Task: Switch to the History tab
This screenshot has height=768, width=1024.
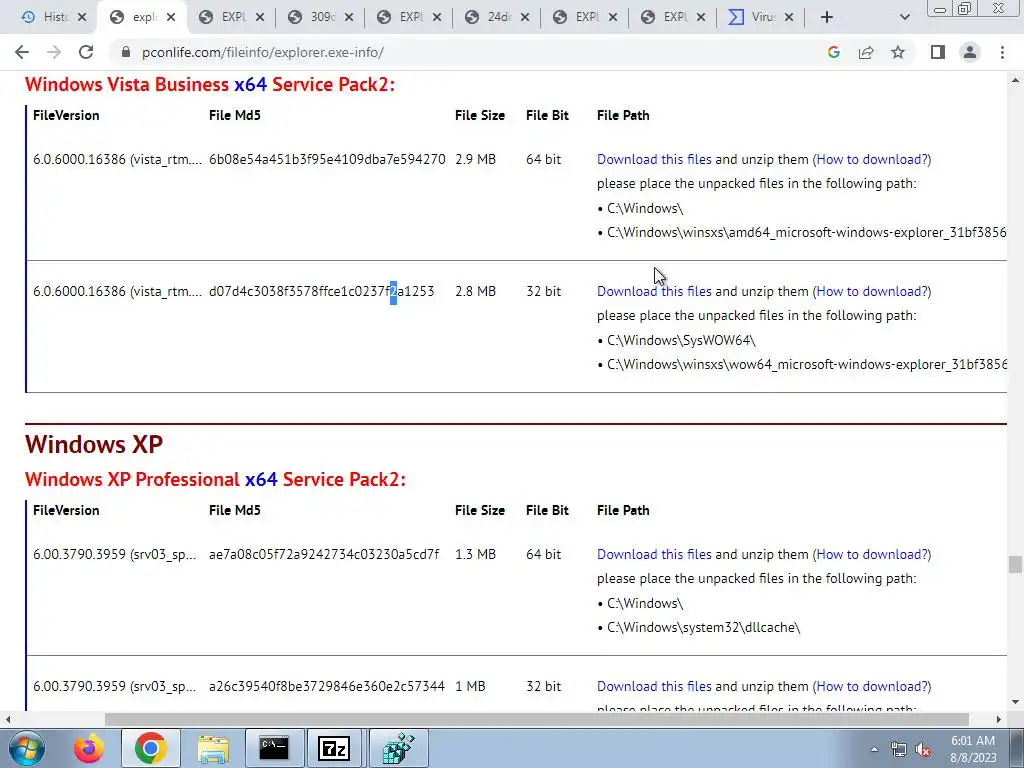Action: point(46,18)
